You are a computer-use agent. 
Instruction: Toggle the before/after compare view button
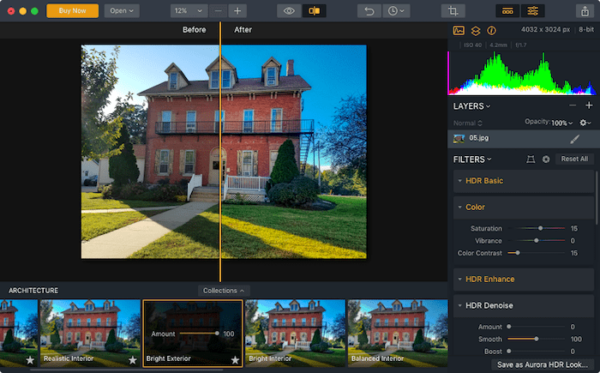(314, 11)
